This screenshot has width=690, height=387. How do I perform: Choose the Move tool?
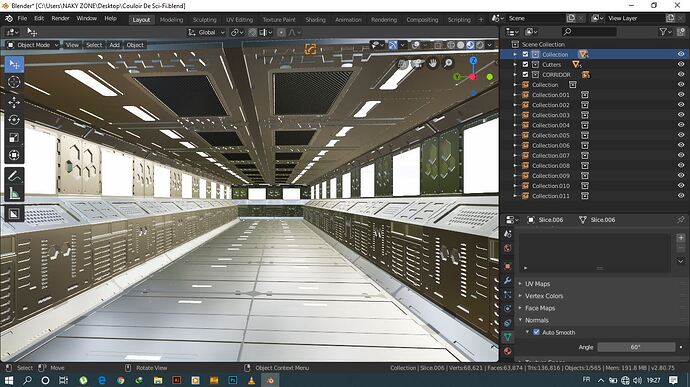pyautogui.click(x=14, y=102)
